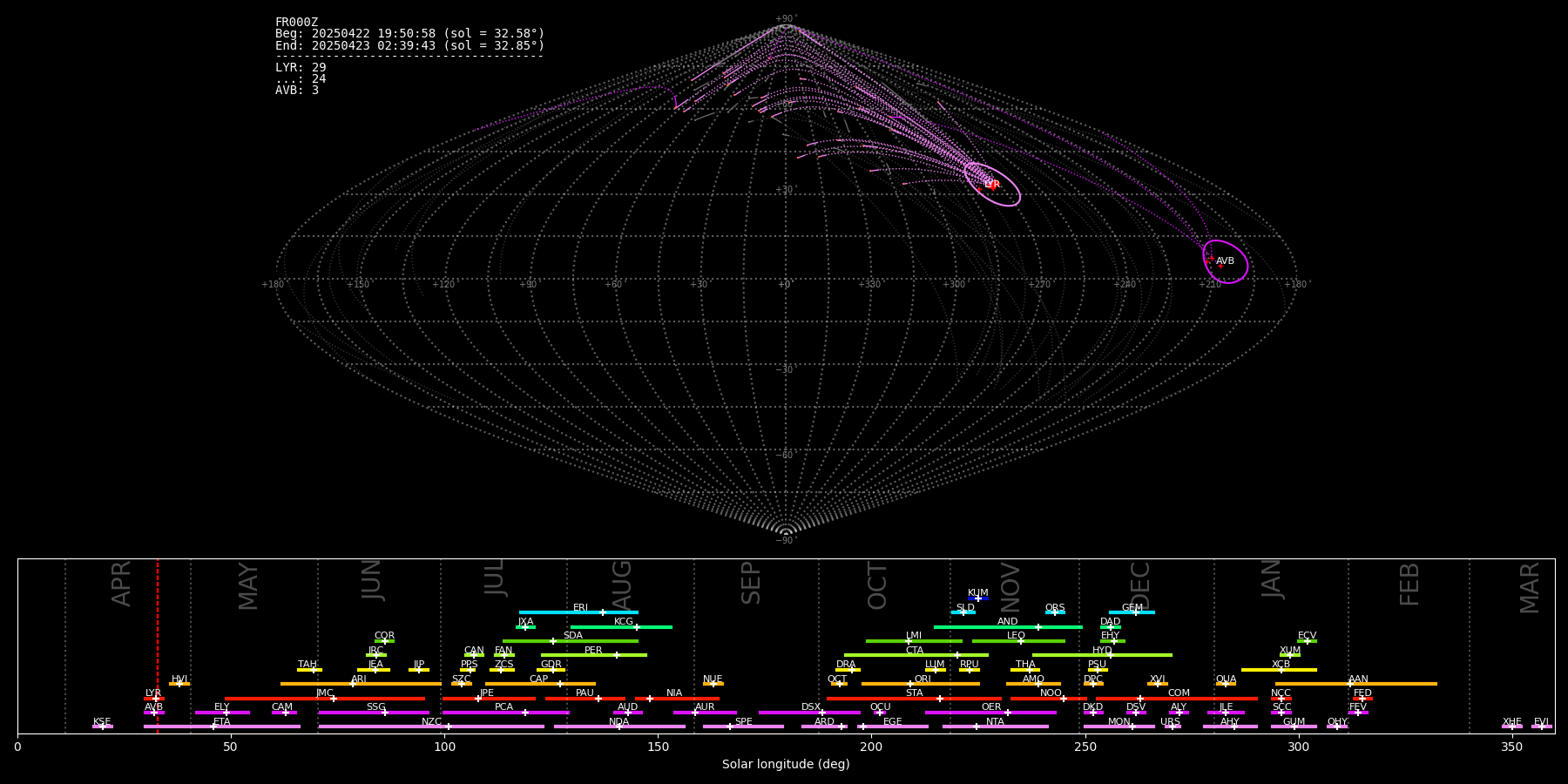Select the Beg: 20250422 19:50:58 line
The image size is (1568, 784).
(x=409, y=34)
